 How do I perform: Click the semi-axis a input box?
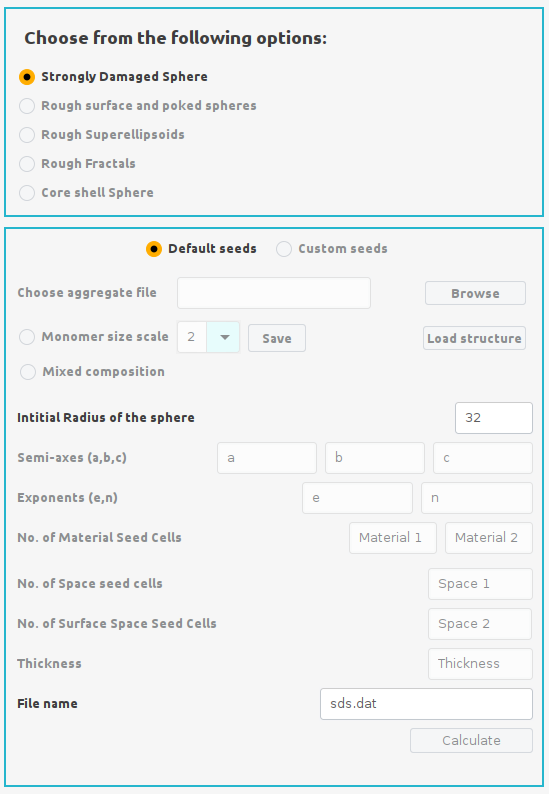pos(267,458)
